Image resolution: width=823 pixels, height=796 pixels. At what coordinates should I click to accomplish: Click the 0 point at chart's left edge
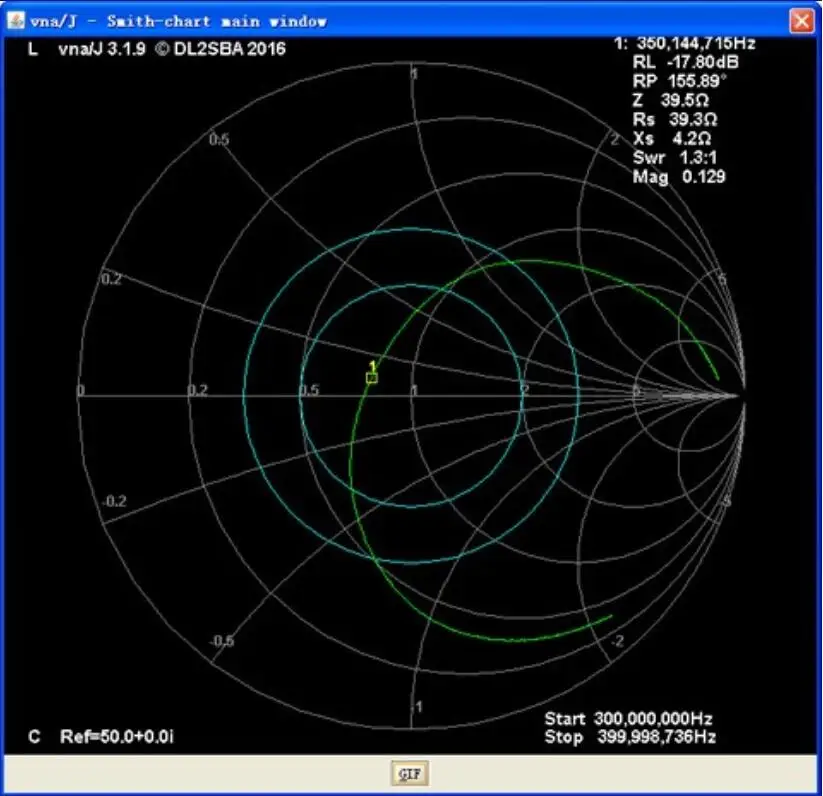(80, 391)
